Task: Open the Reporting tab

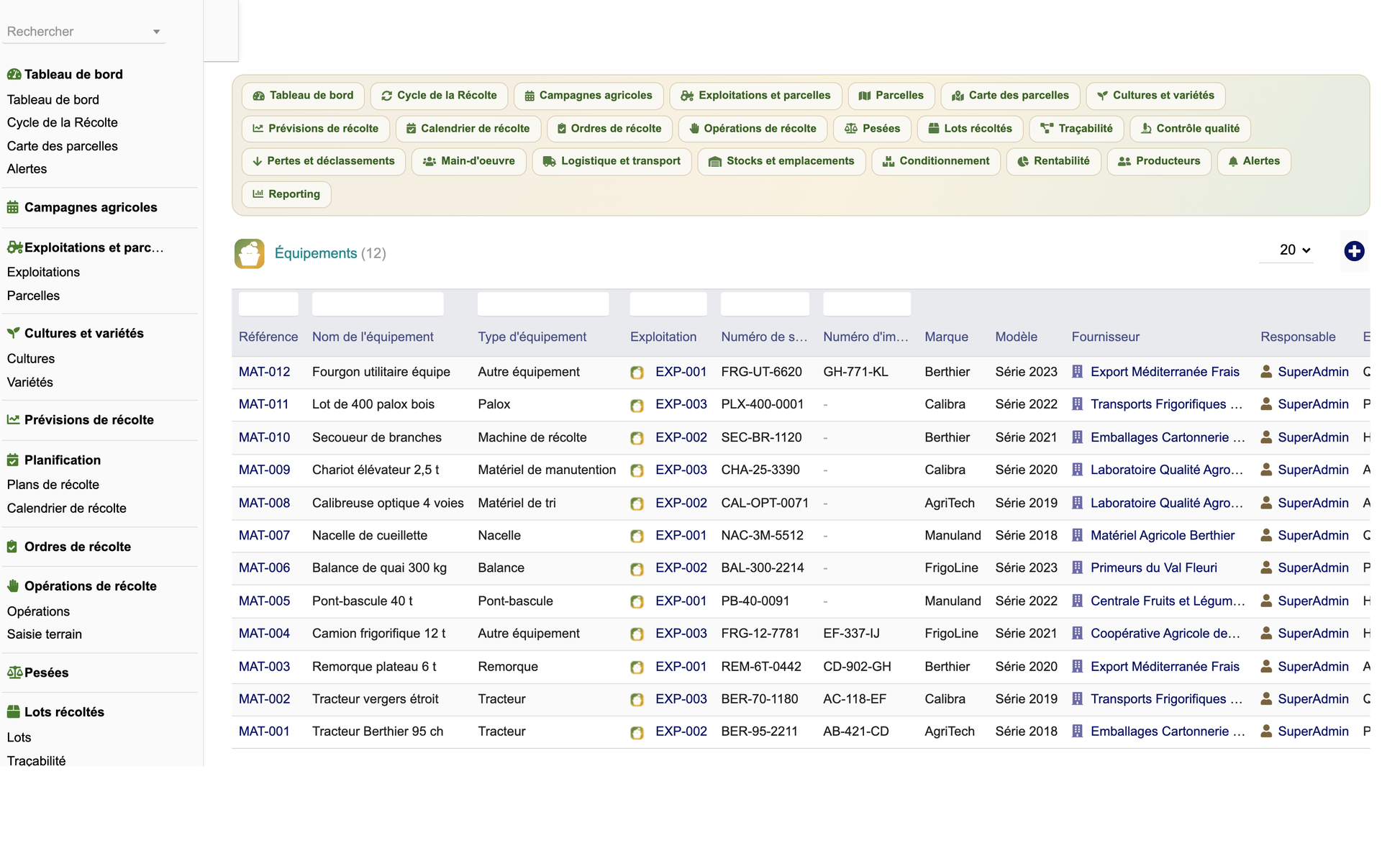Action: click(x=286, y=194)
